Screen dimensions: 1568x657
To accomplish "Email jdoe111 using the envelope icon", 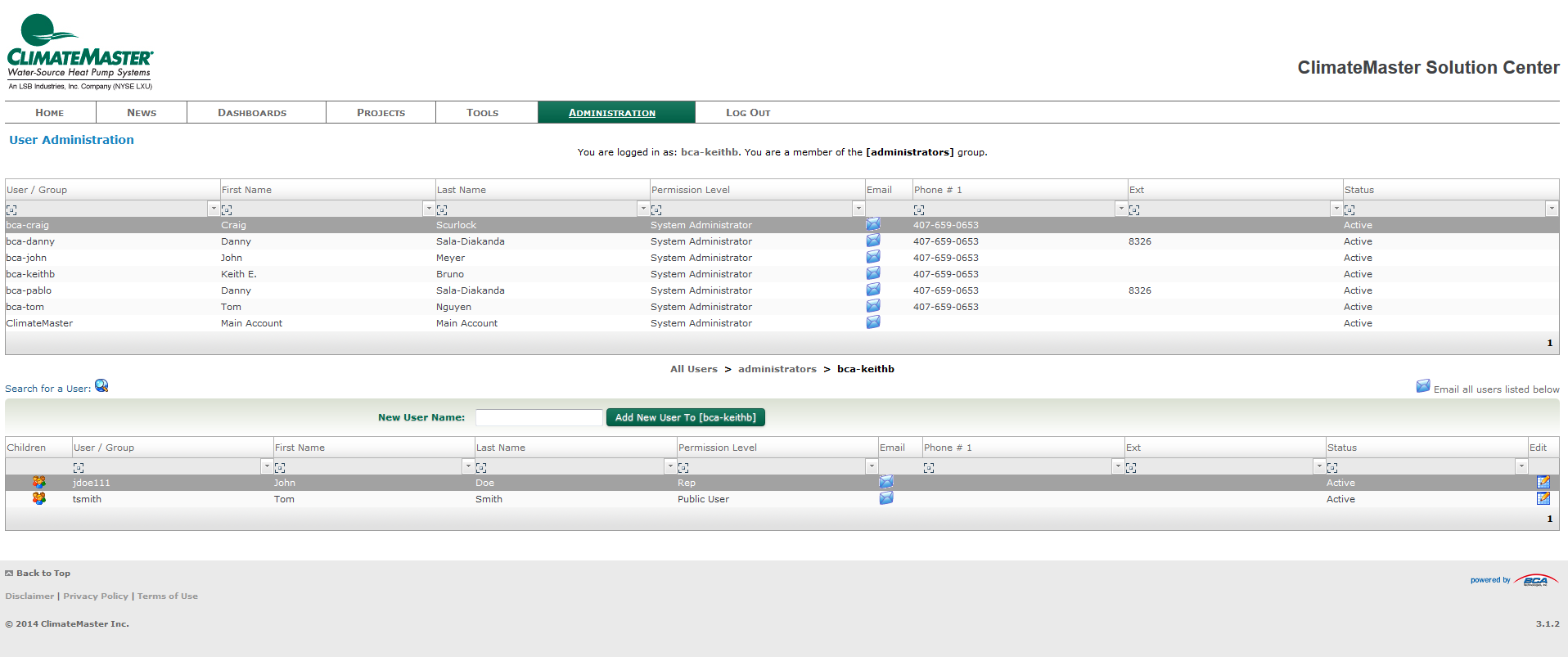I will tap(886, 482).
